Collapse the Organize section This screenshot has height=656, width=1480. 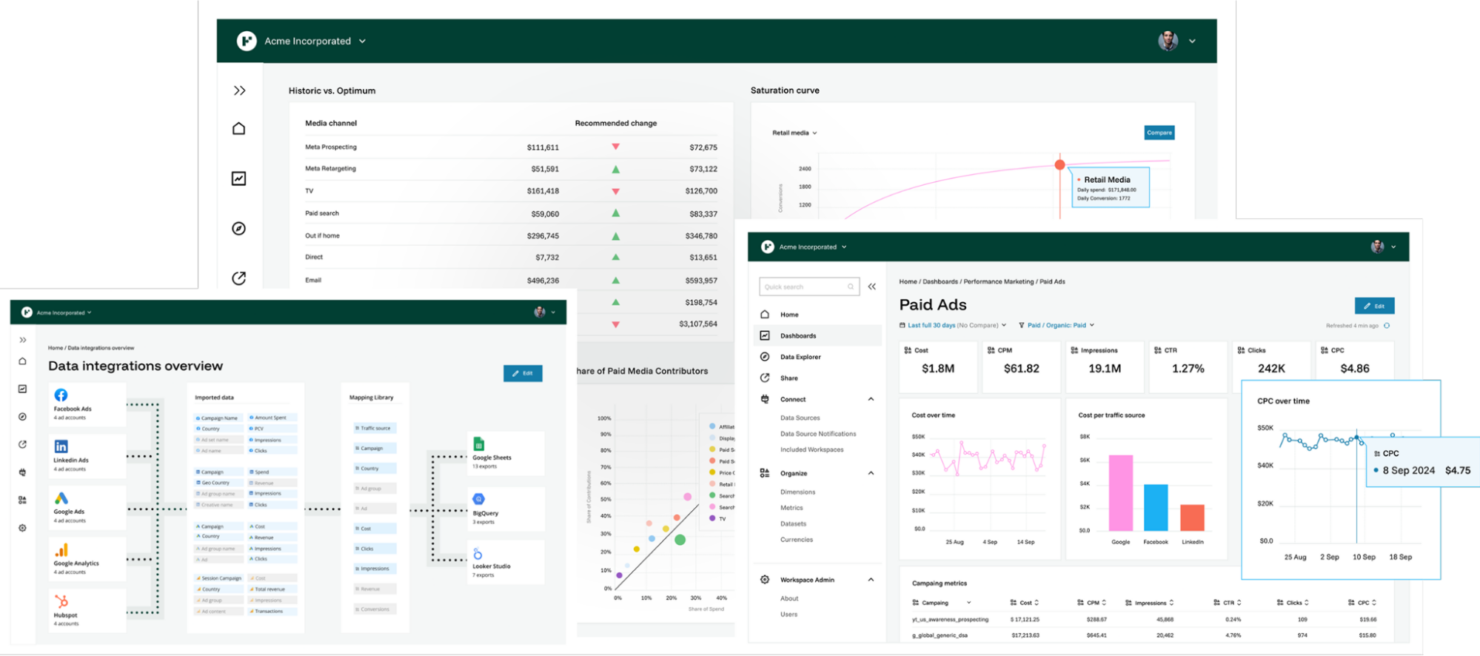tap(871, 473)
